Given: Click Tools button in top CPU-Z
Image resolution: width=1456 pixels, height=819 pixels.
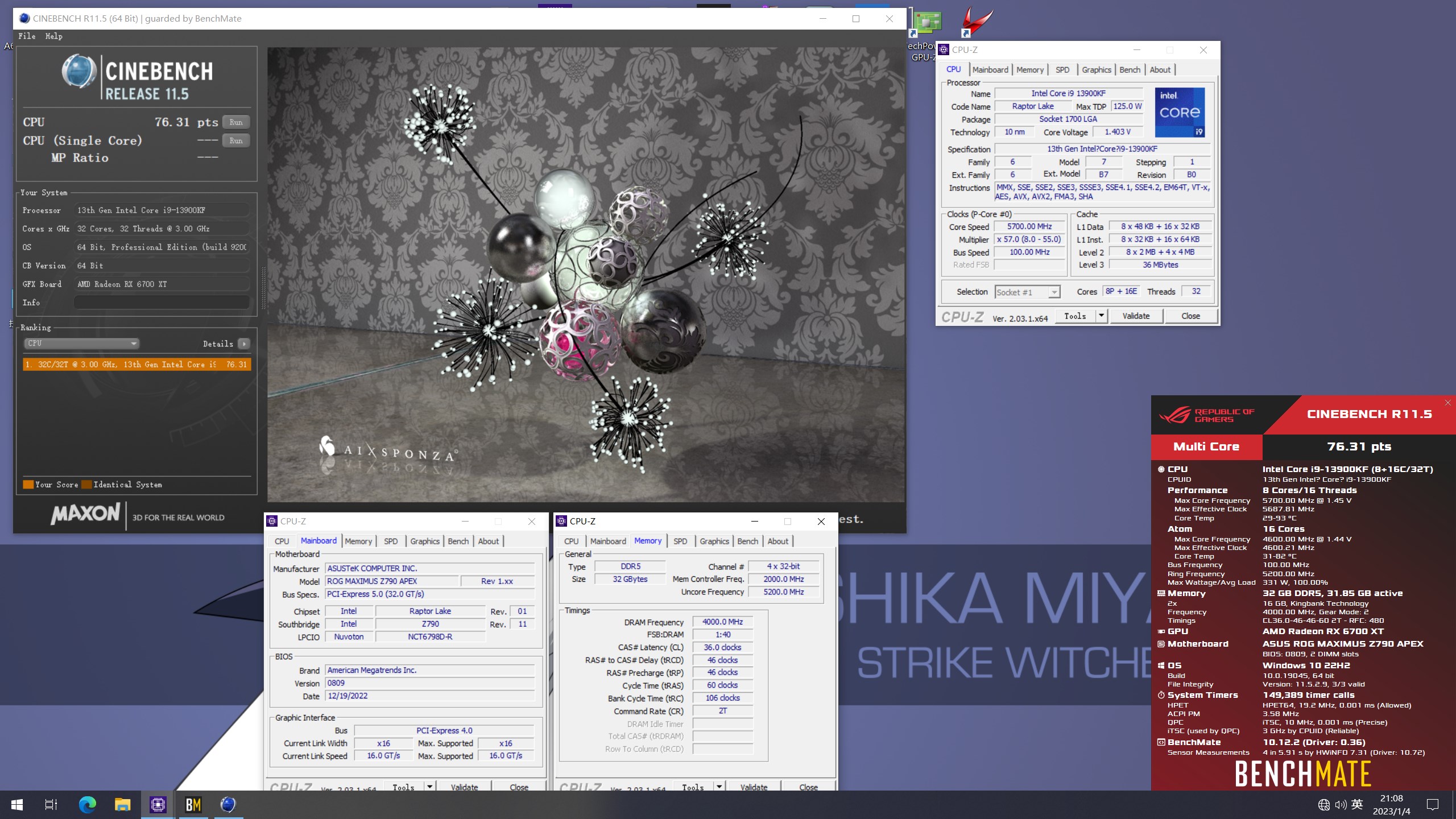Looking at the screenshot, I should [1075, 316].
